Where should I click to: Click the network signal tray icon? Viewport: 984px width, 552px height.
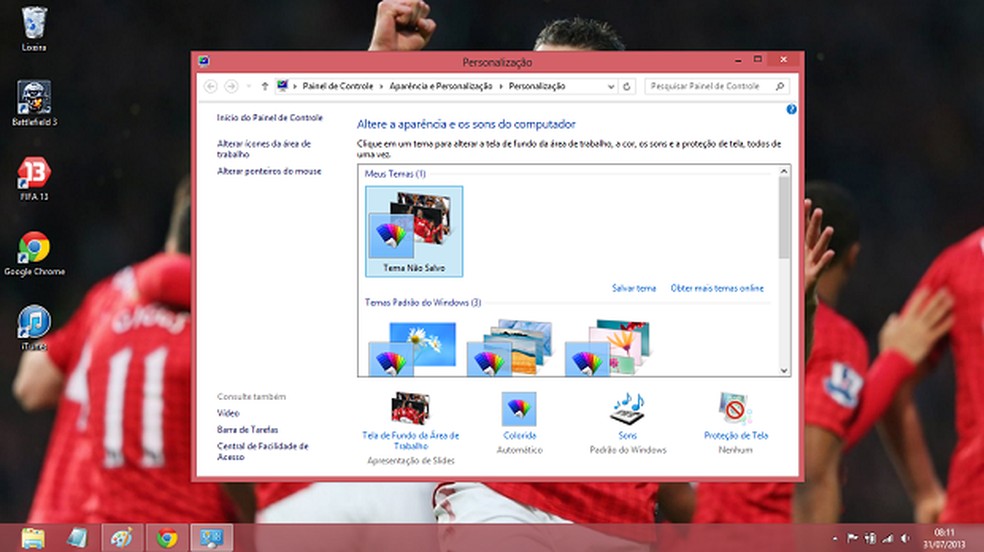[x=887, y=538]
